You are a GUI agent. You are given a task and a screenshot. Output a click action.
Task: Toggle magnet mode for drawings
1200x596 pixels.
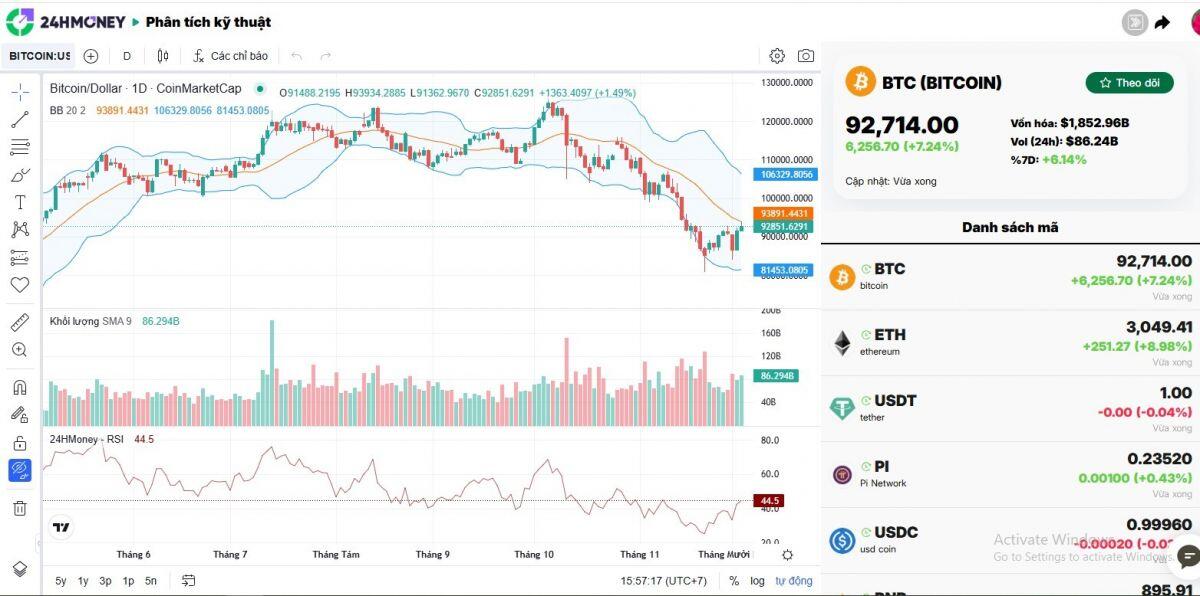point(19,387)
